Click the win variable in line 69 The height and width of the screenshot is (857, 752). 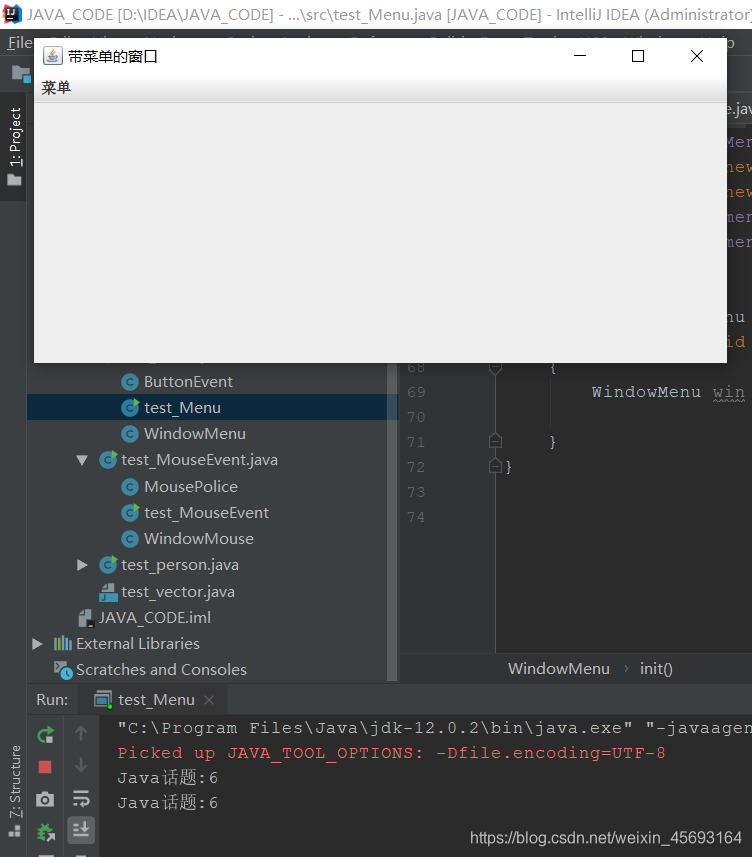(x=728, y=392)
